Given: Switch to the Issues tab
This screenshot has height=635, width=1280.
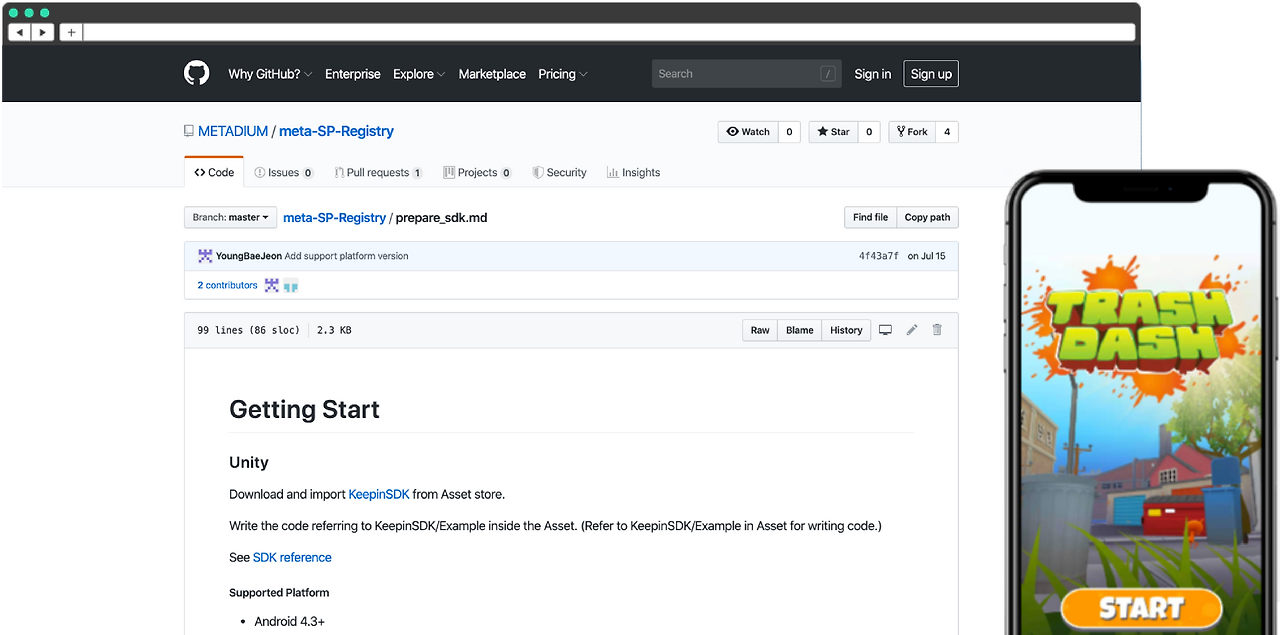Looking at the screenshot, I should [284, 172].
